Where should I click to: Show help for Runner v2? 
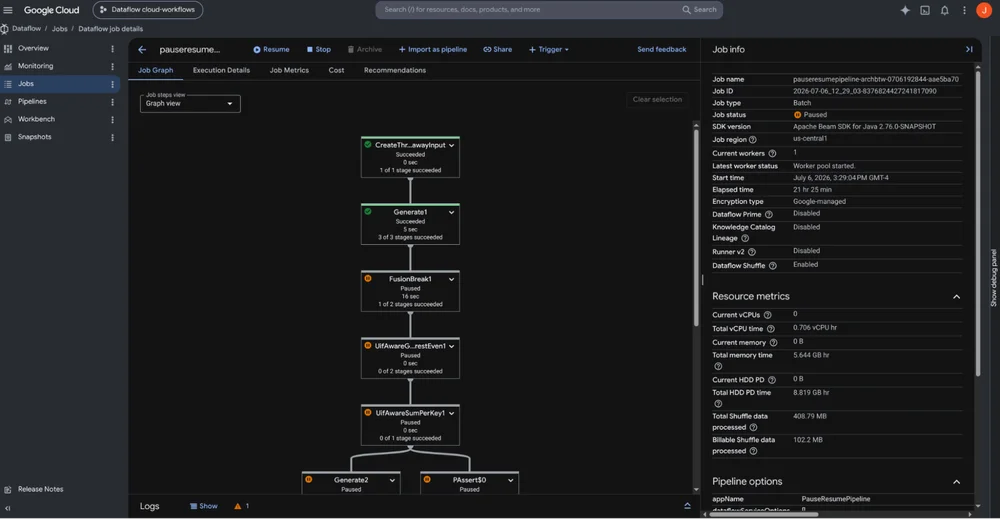[751, 252]
